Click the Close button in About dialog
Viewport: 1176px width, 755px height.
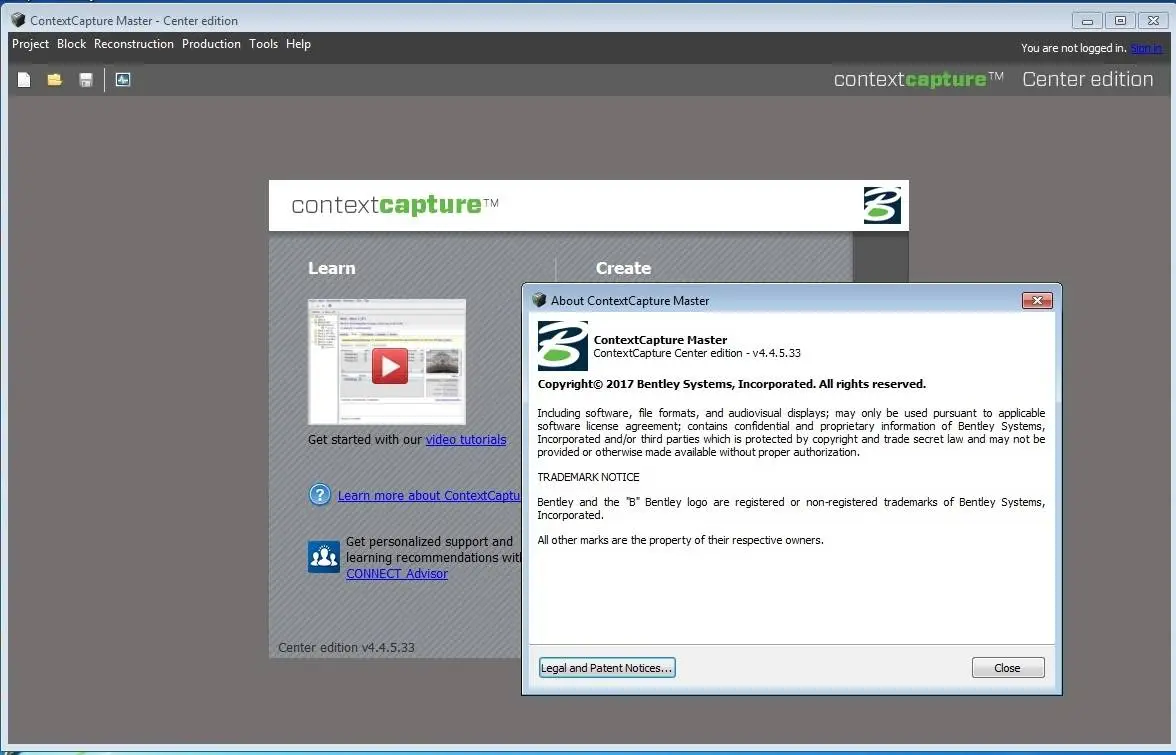pos(1008,668)
